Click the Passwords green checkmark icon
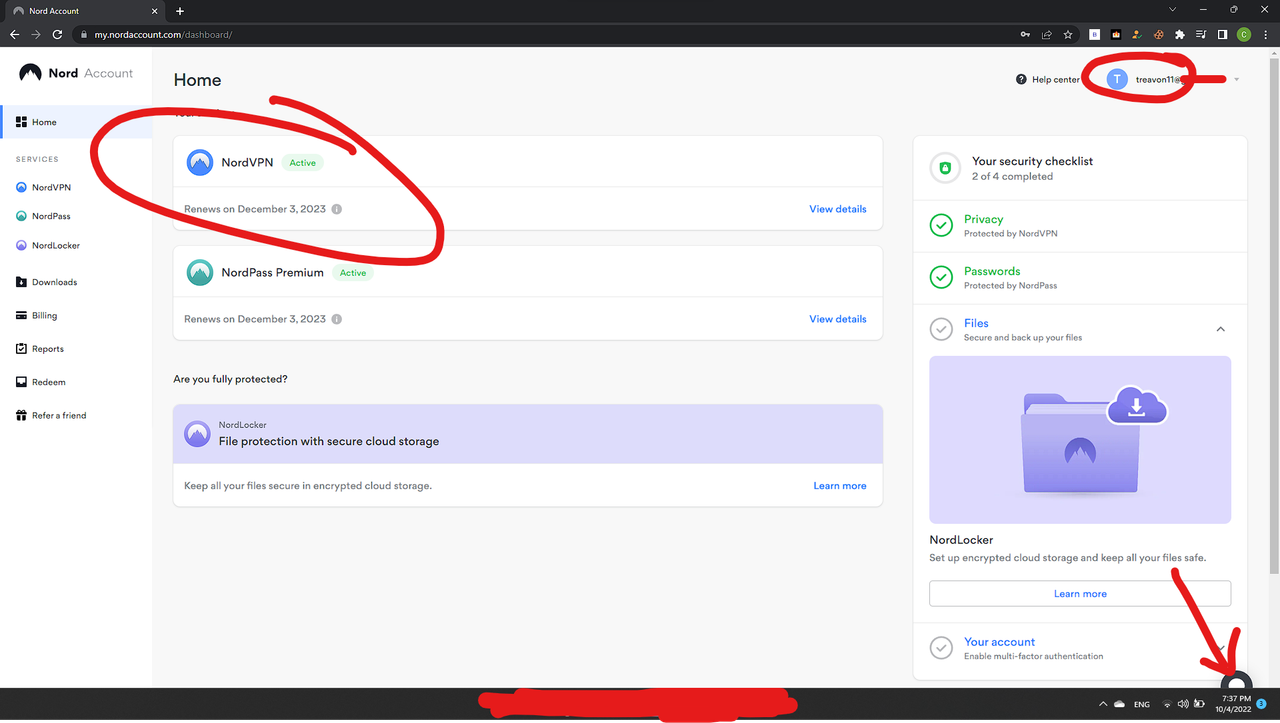Screen dimensions: 1280x723 coord(941,277)
